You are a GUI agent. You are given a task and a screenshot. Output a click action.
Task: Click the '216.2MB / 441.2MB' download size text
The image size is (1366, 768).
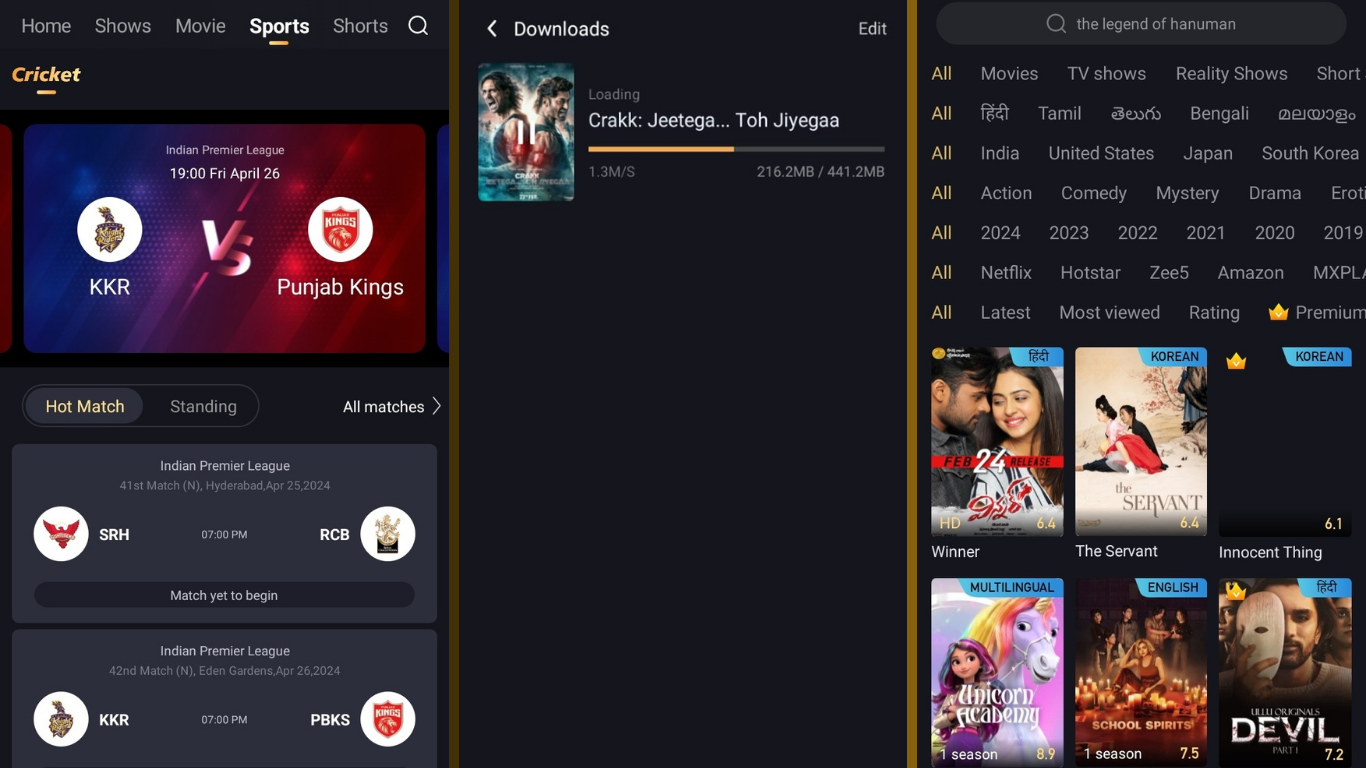820,172
